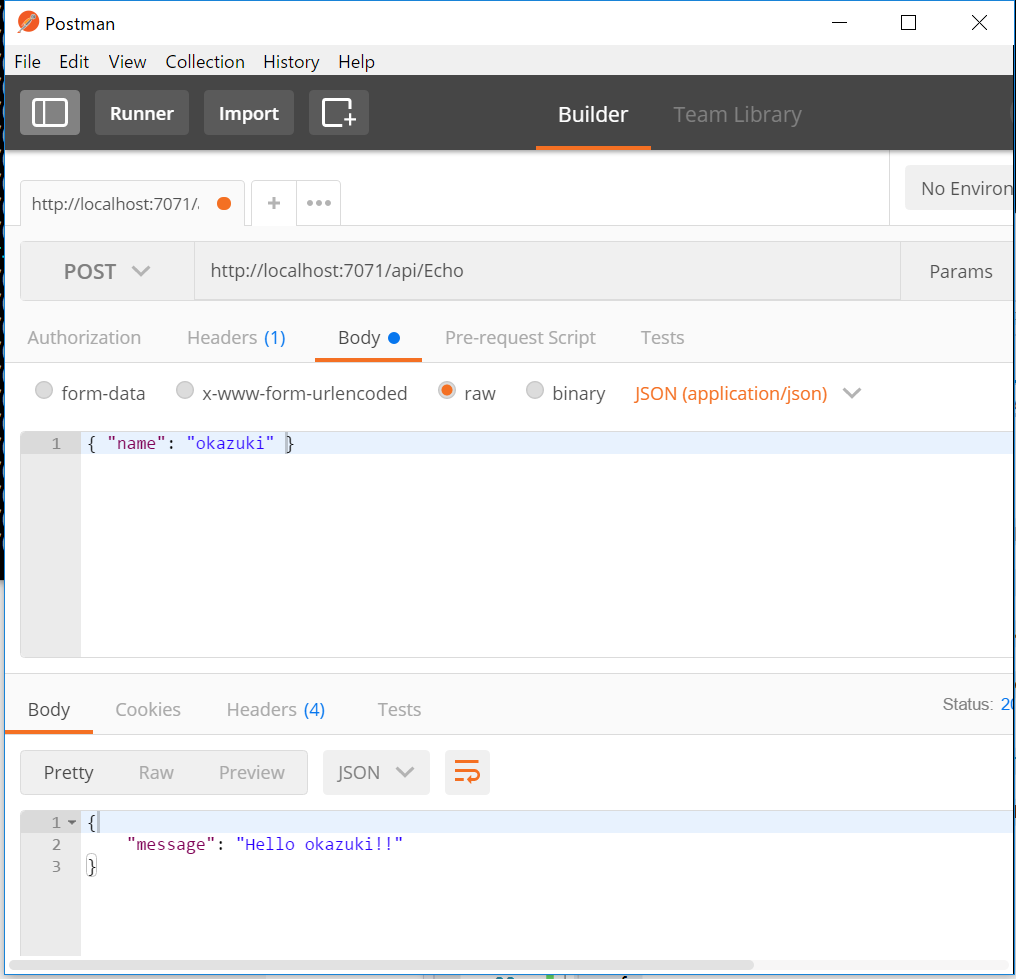Click the Postman logo in title bar
This screenshot has width=1016, height=979.
(x=28, y=23)
